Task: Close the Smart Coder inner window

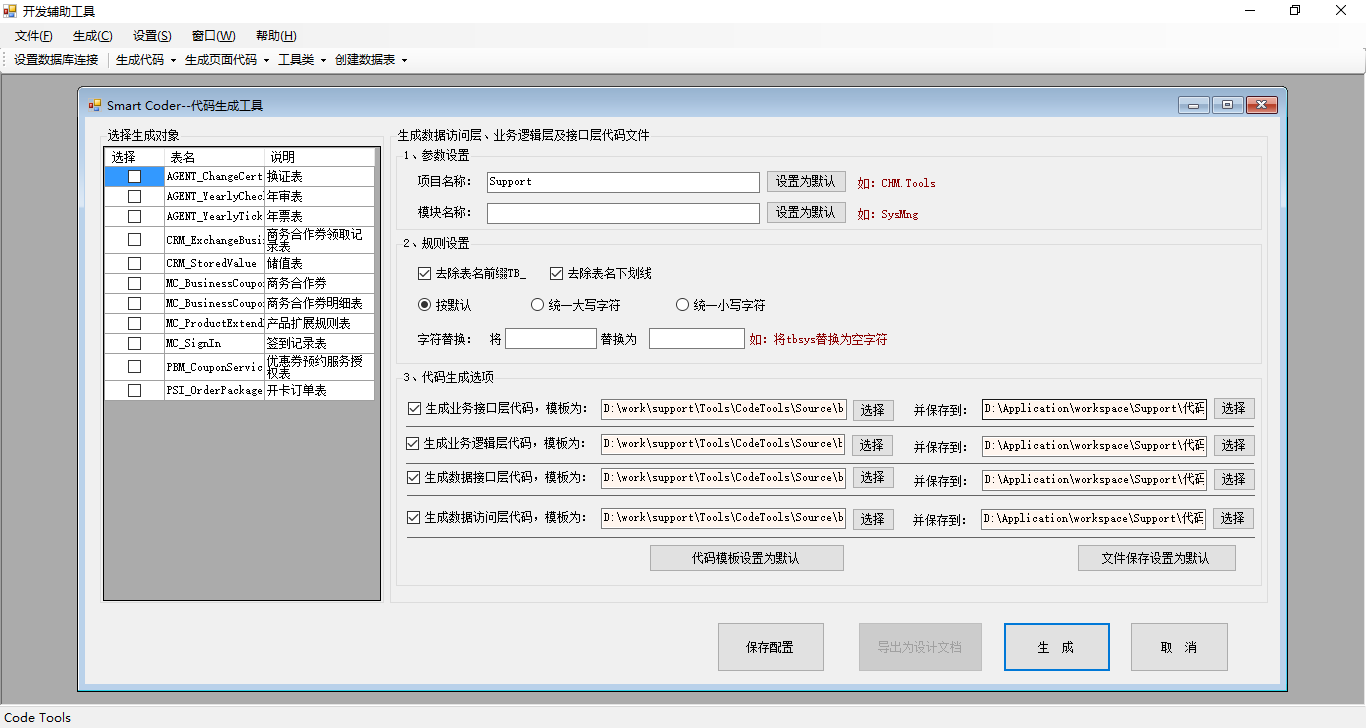Action: (1262, 105)
